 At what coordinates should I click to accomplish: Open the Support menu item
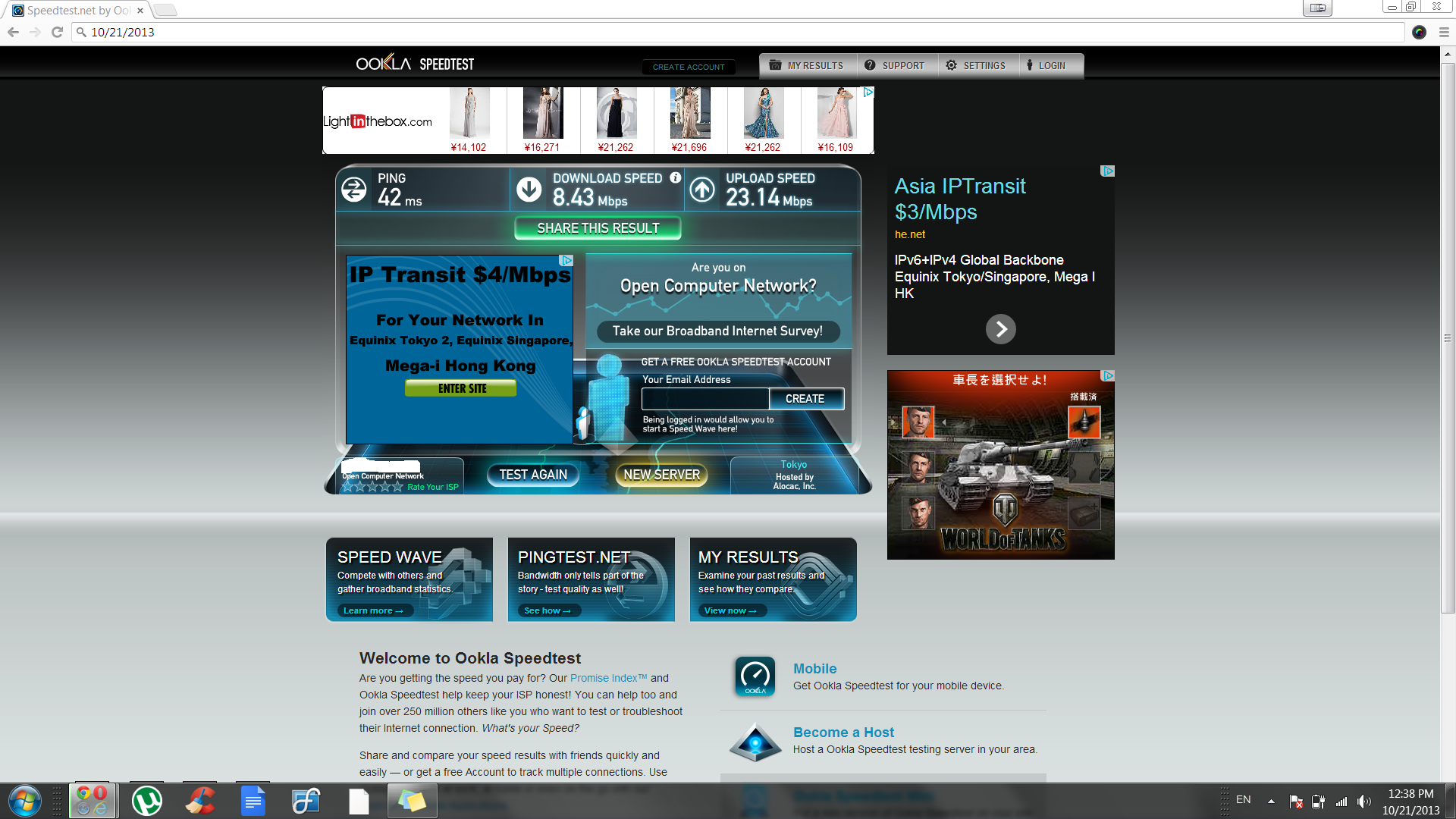click(896, 66)
